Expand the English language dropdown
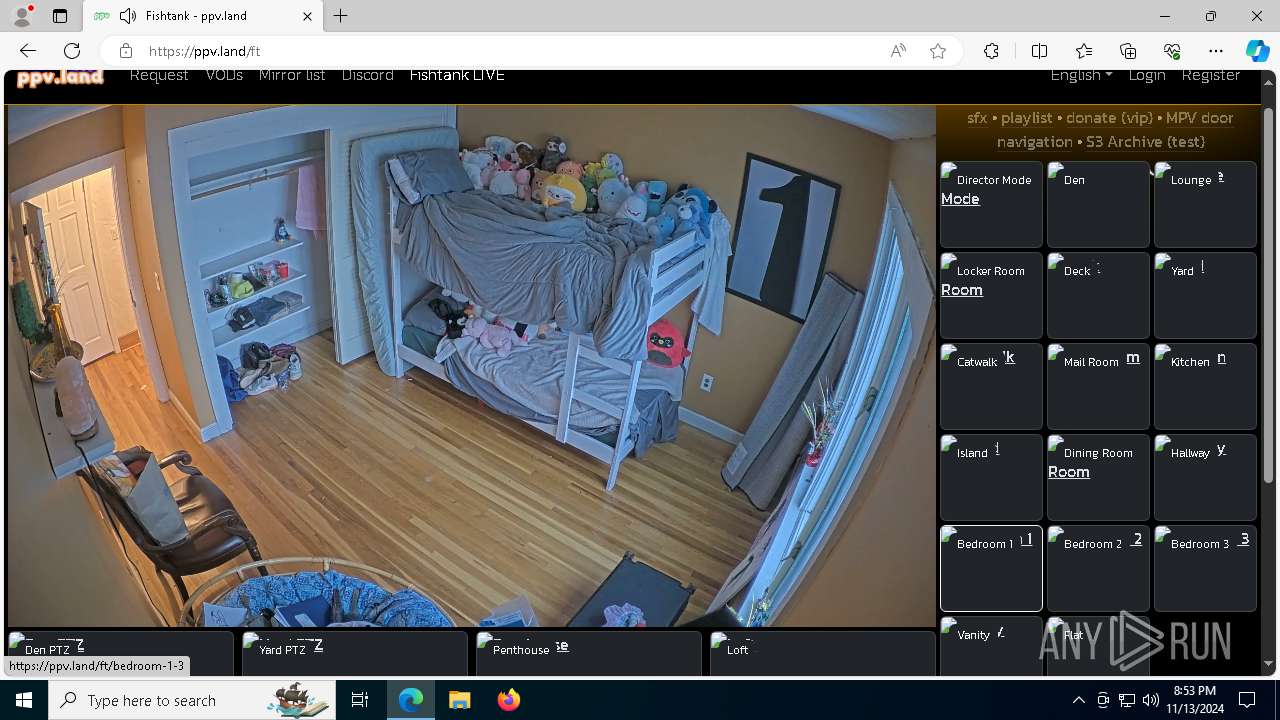 click(1081, 75)
